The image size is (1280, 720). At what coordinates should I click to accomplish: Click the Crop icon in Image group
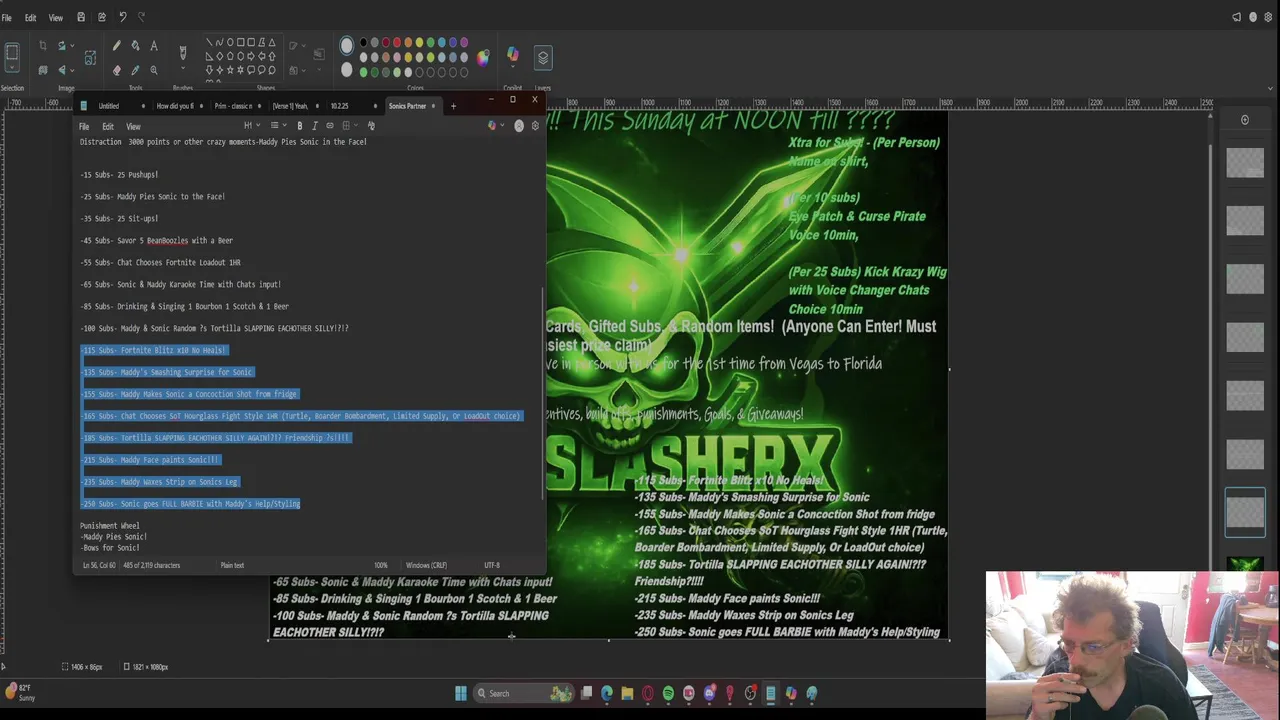[42, 45]
